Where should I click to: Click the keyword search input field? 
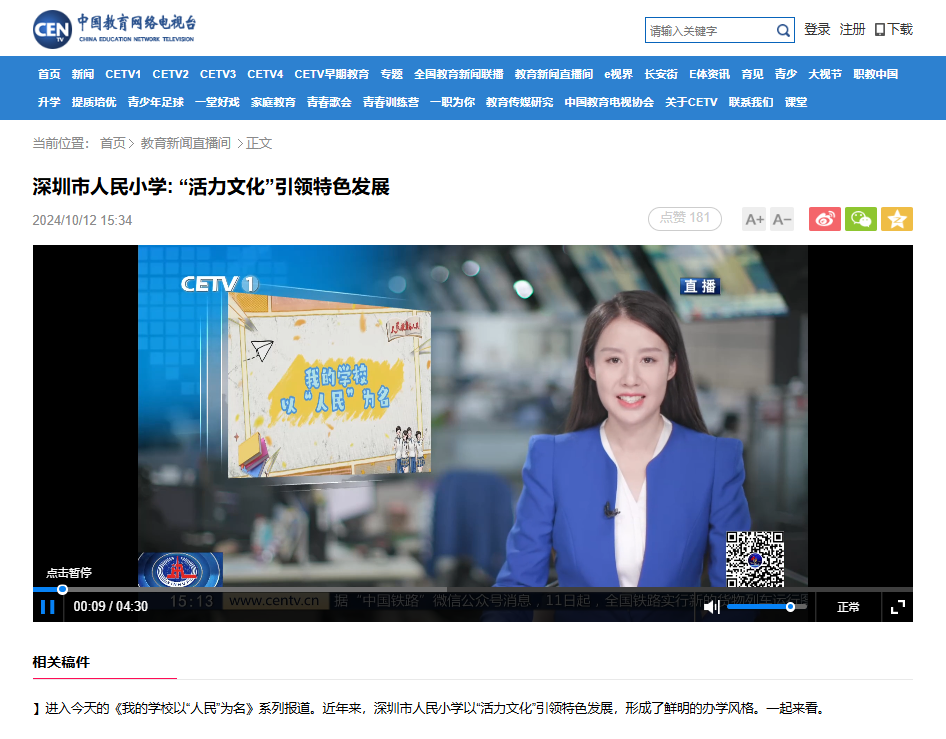(x=711, y=30)
